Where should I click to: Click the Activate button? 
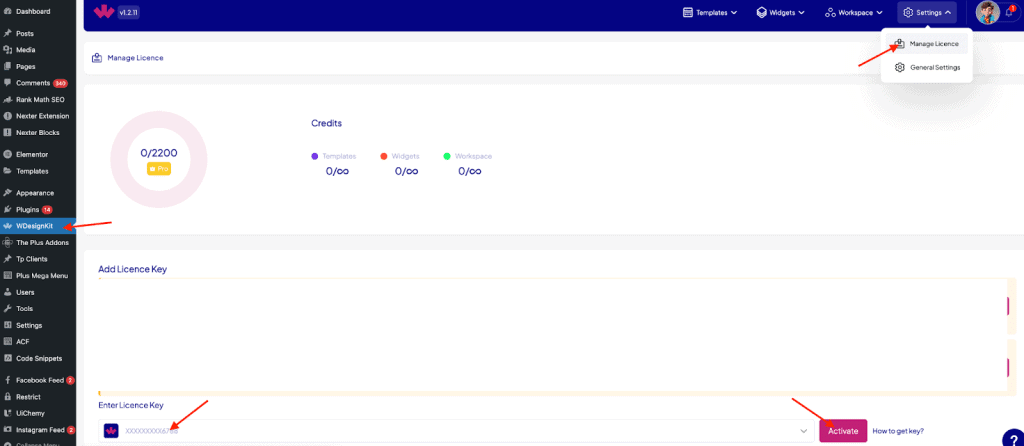842,431
